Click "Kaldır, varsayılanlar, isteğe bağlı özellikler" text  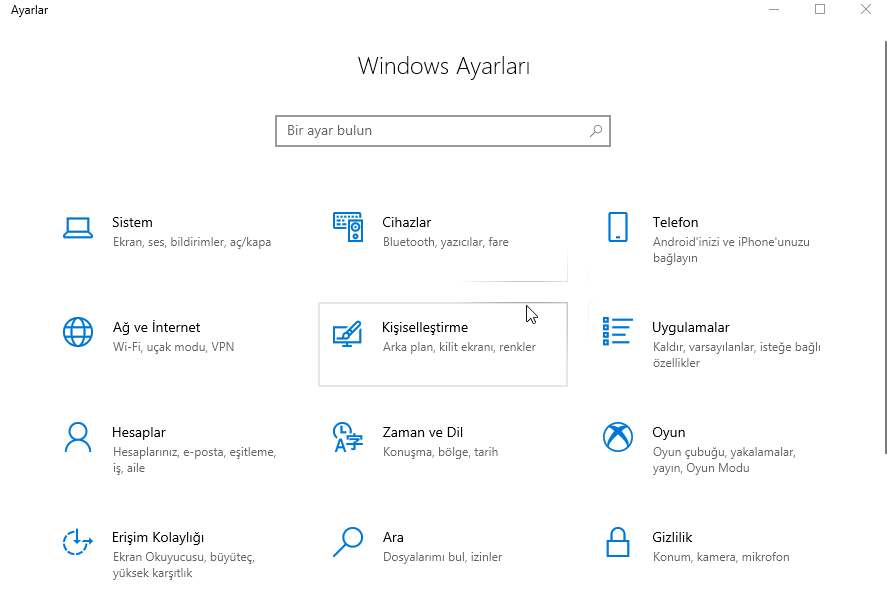click(737, 355)
